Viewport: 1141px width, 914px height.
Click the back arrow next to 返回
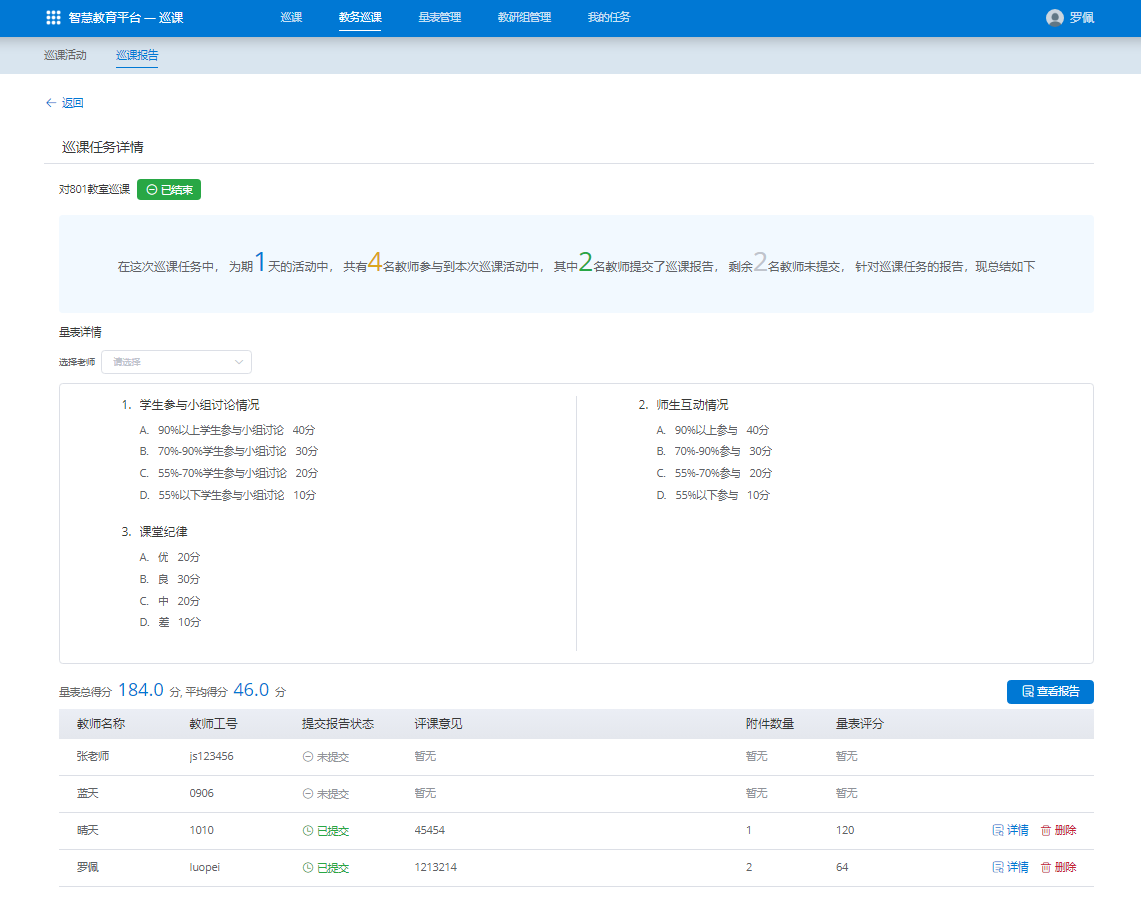click(50, 103)
